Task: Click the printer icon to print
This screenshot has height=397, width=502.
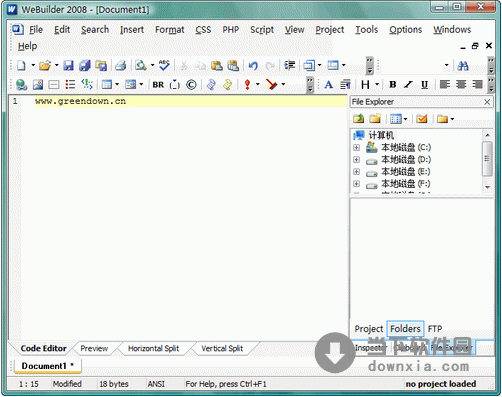Action: [121, 65]
